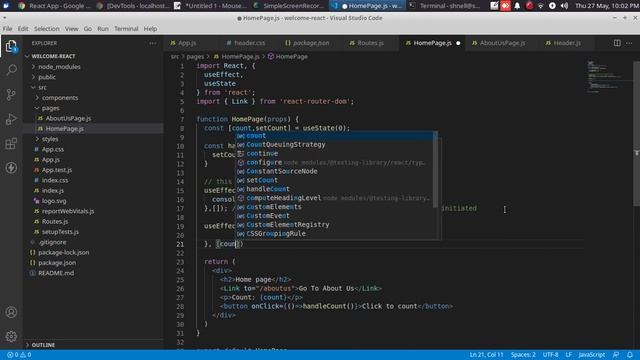Open the system notification bell in top panel
This screenshot has height=360, width=640.
click(x=517, y=6)
